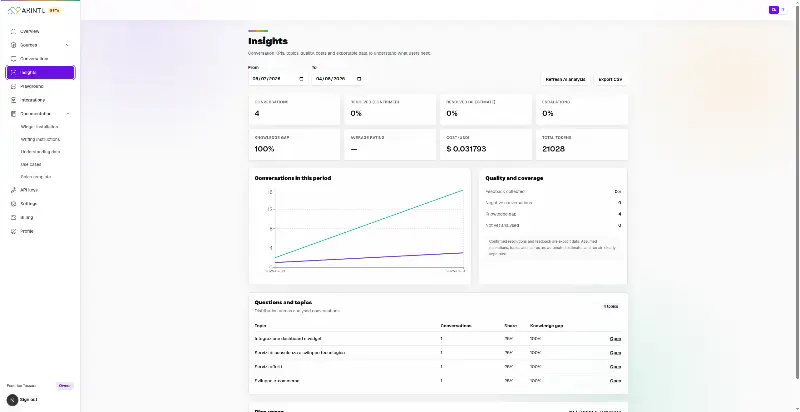This screenshot has width=800, height=412.
Task: Click the 'Questions and topics' heading
Action: [283, 302]
